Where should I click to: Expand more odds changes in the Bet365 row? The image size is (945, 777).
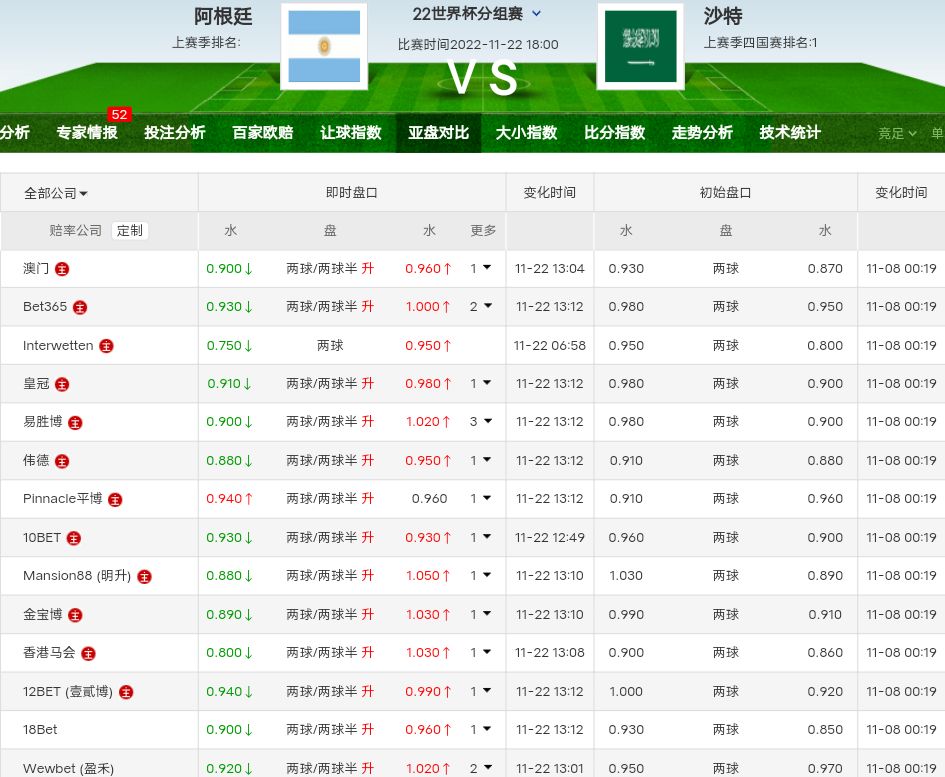click(x=482, y=307)
